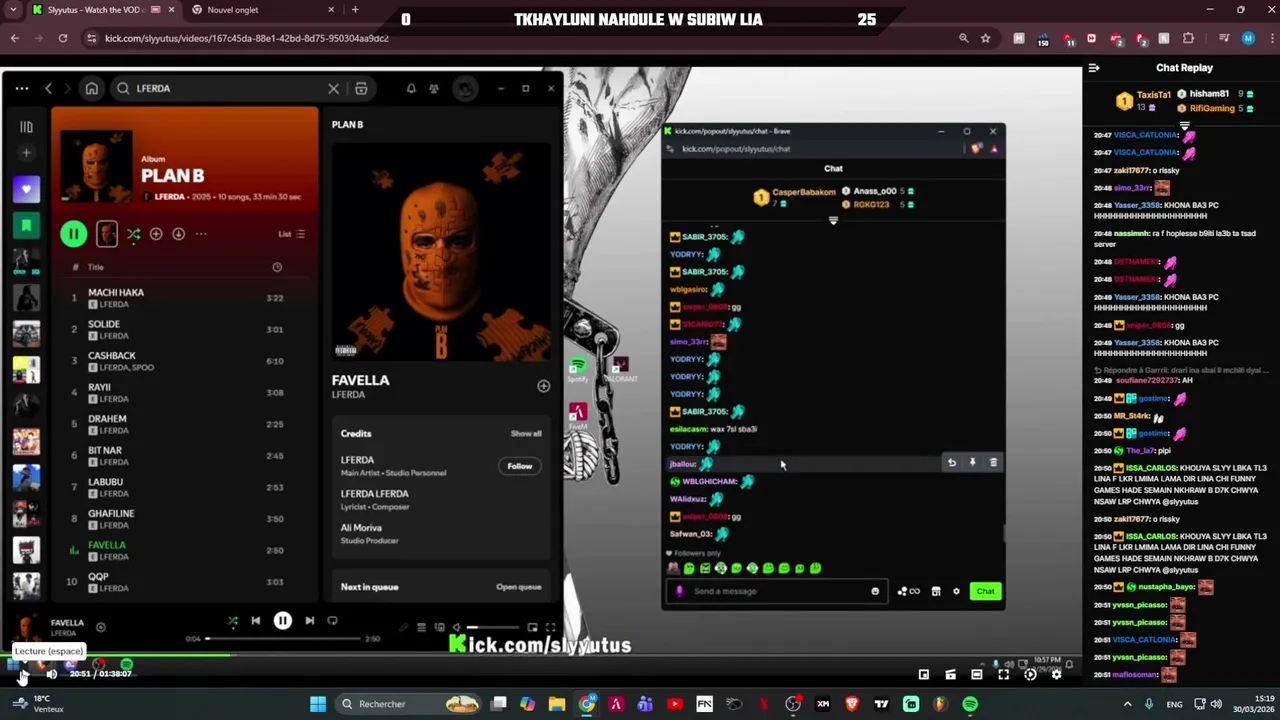The image size is (1280, 720).
Task: Toggle repeat in Spotify player bar
Action: (333, 621)
